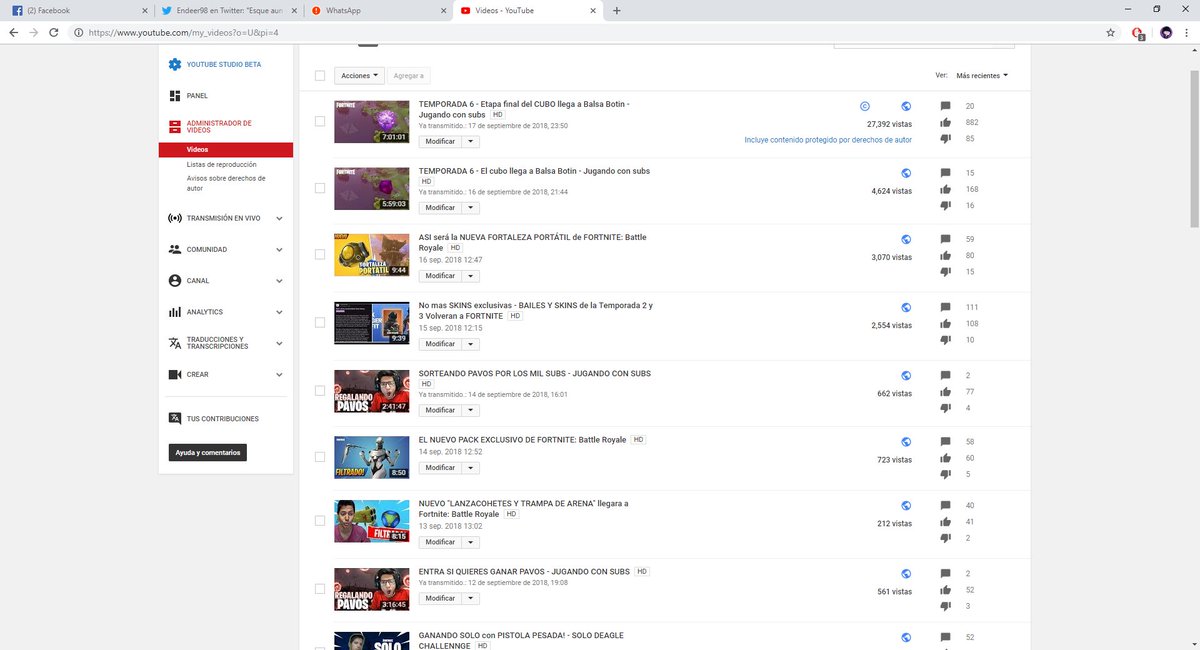Expand the Canal section chevron

279,281
